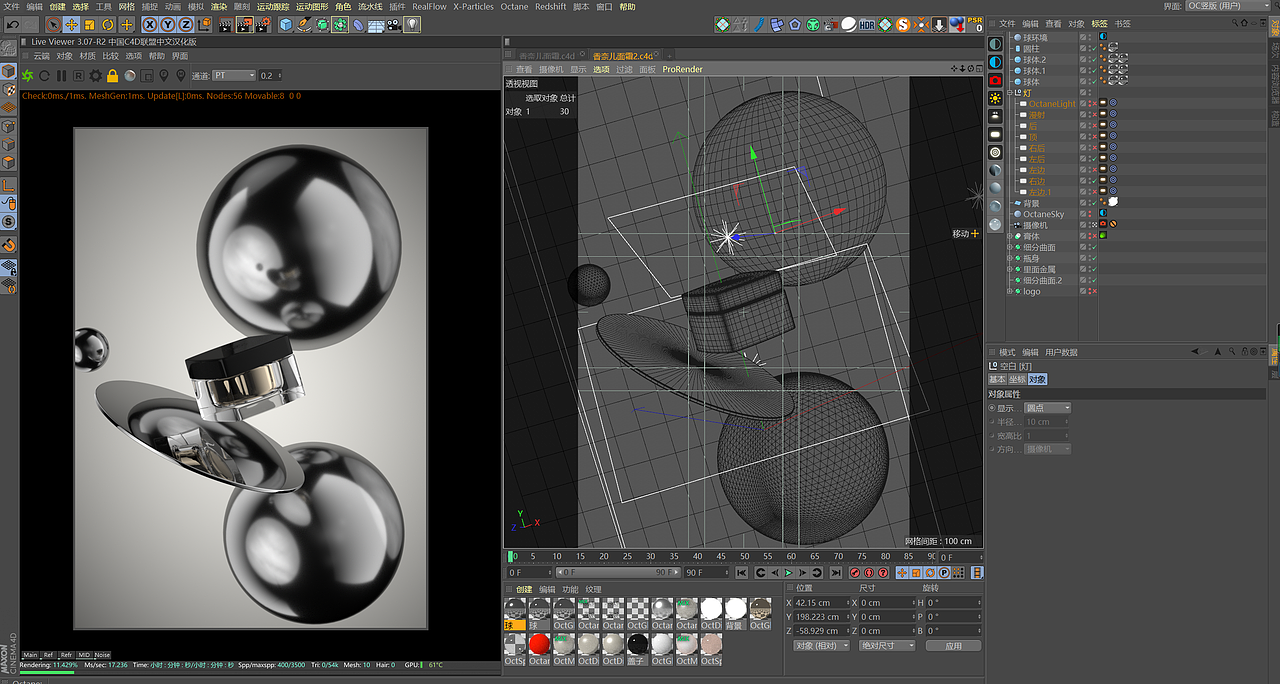The height and width of the screenshot is (684, 1280).
Task: Toggle enable mark on OctaneLight row
Action: (1095, 103)
